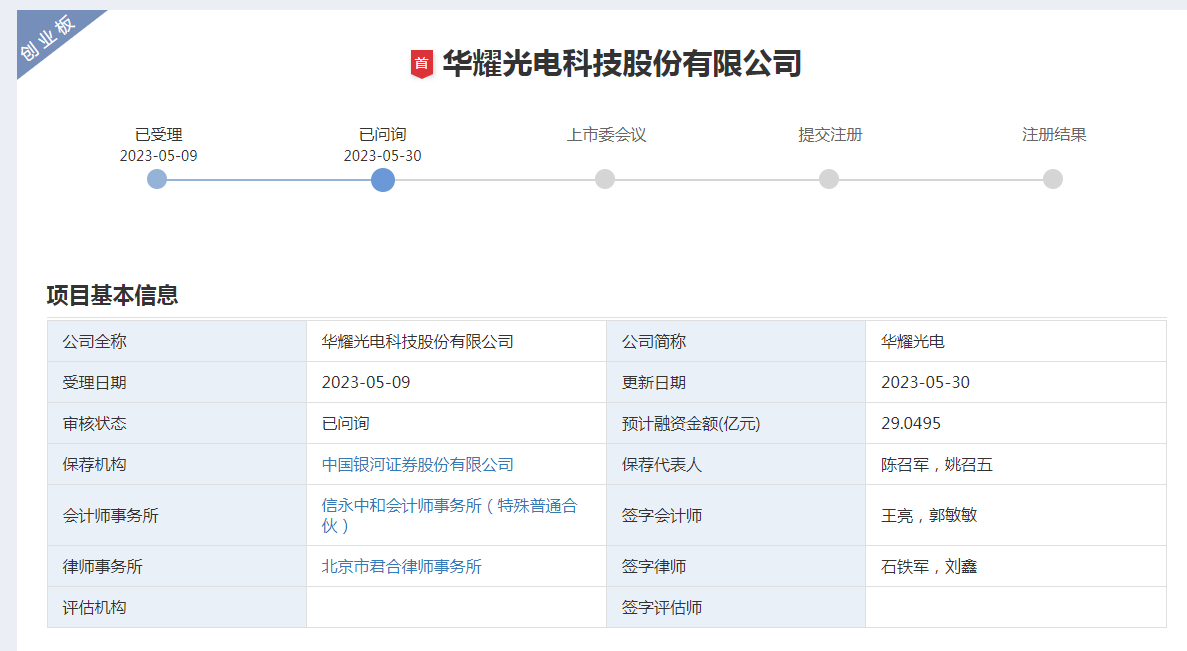Click the 审核状态 value 已问询

[346, 423]
